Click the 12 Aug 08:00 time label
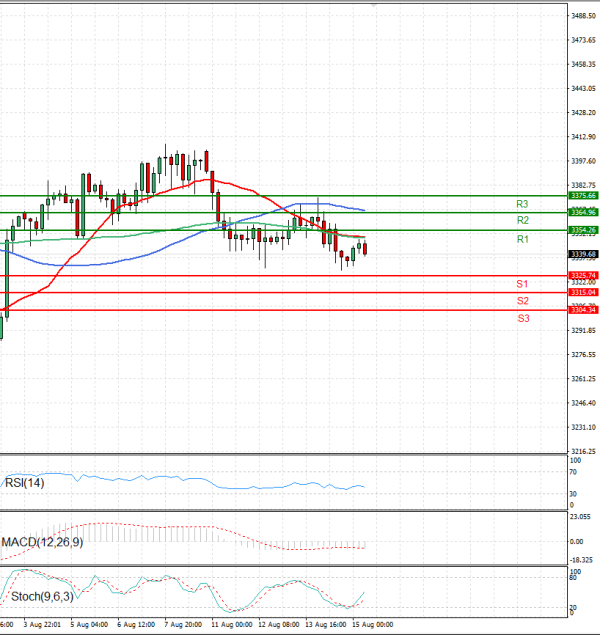 click(279, 624)
